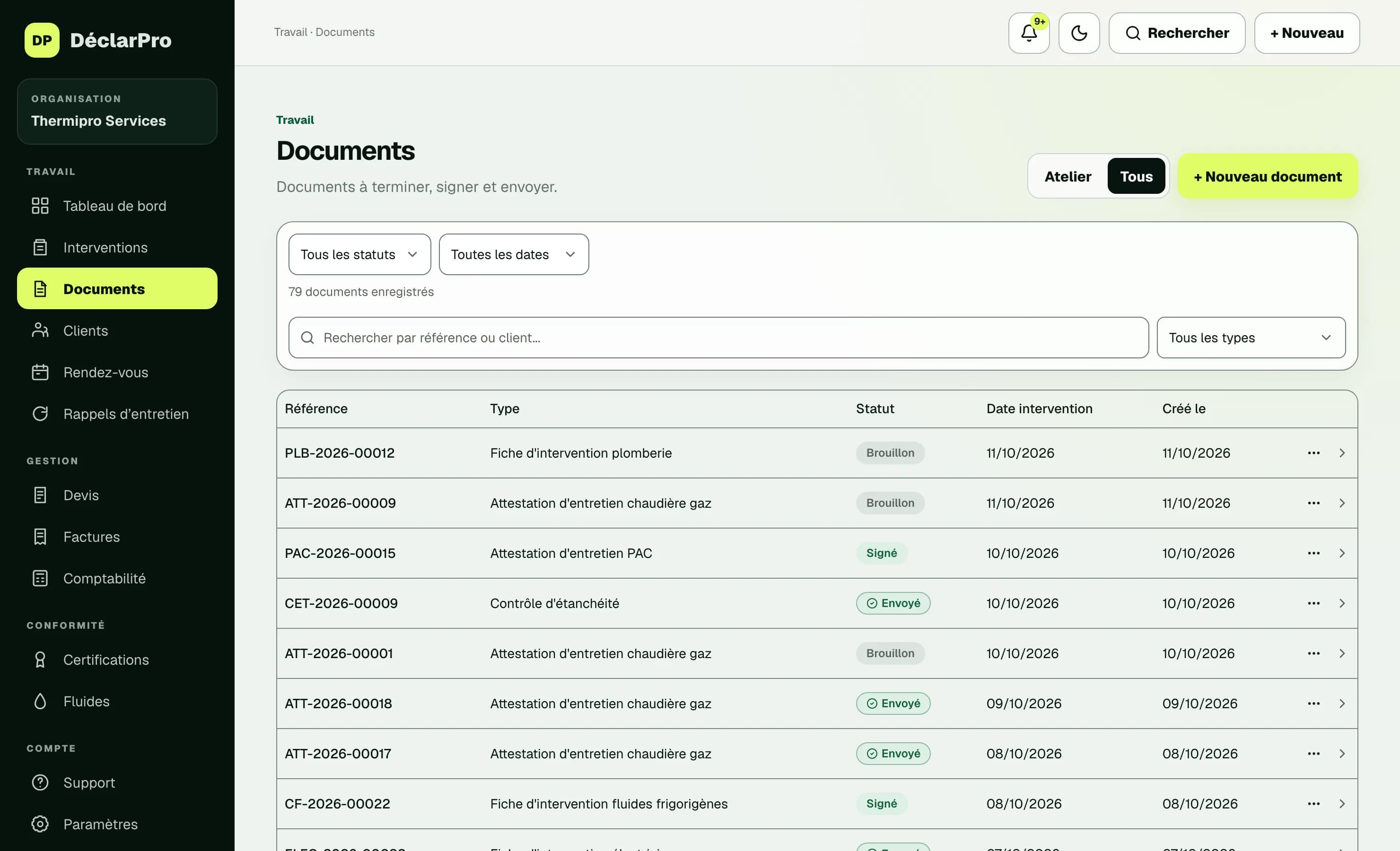Screen dimensions: 1400x851
Task: Sort by the Date intervention column header
Action: coord(1039,408)
